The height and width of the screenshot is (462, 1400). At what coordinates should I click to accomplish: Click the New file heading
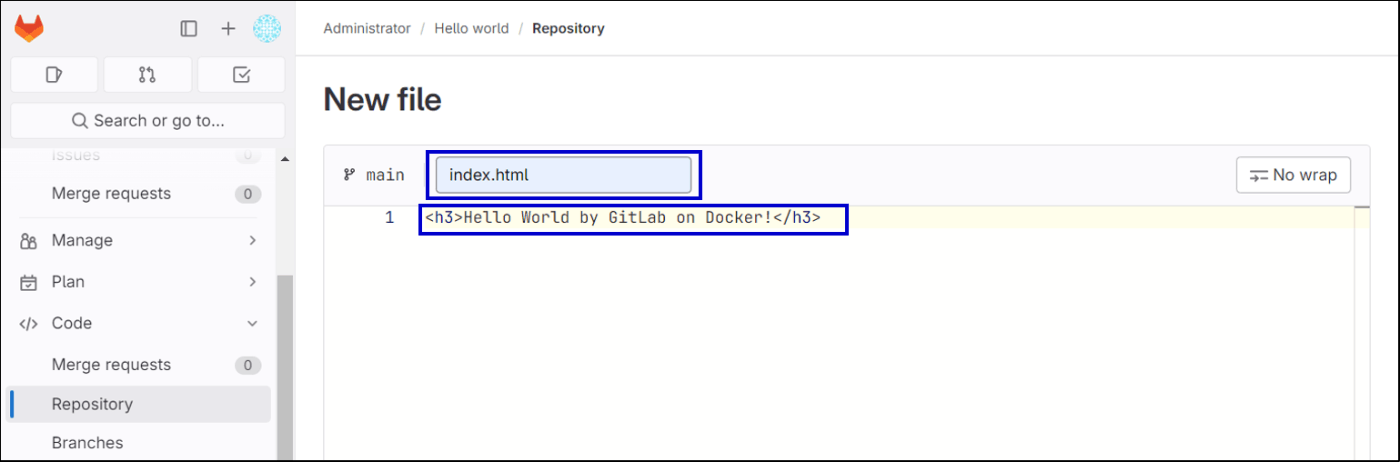(382, 99)
